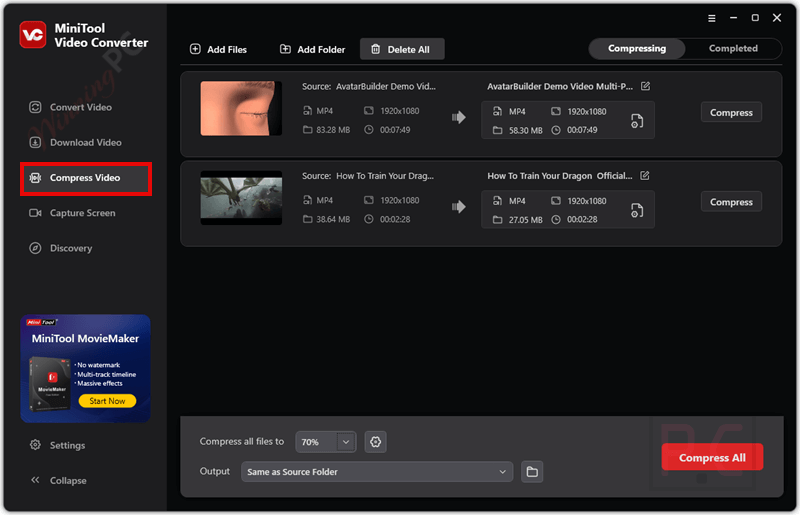Viewport: 800px width, 515px height.
Task: Click the Add Files plus icon
Action: [x=195, y=49]
